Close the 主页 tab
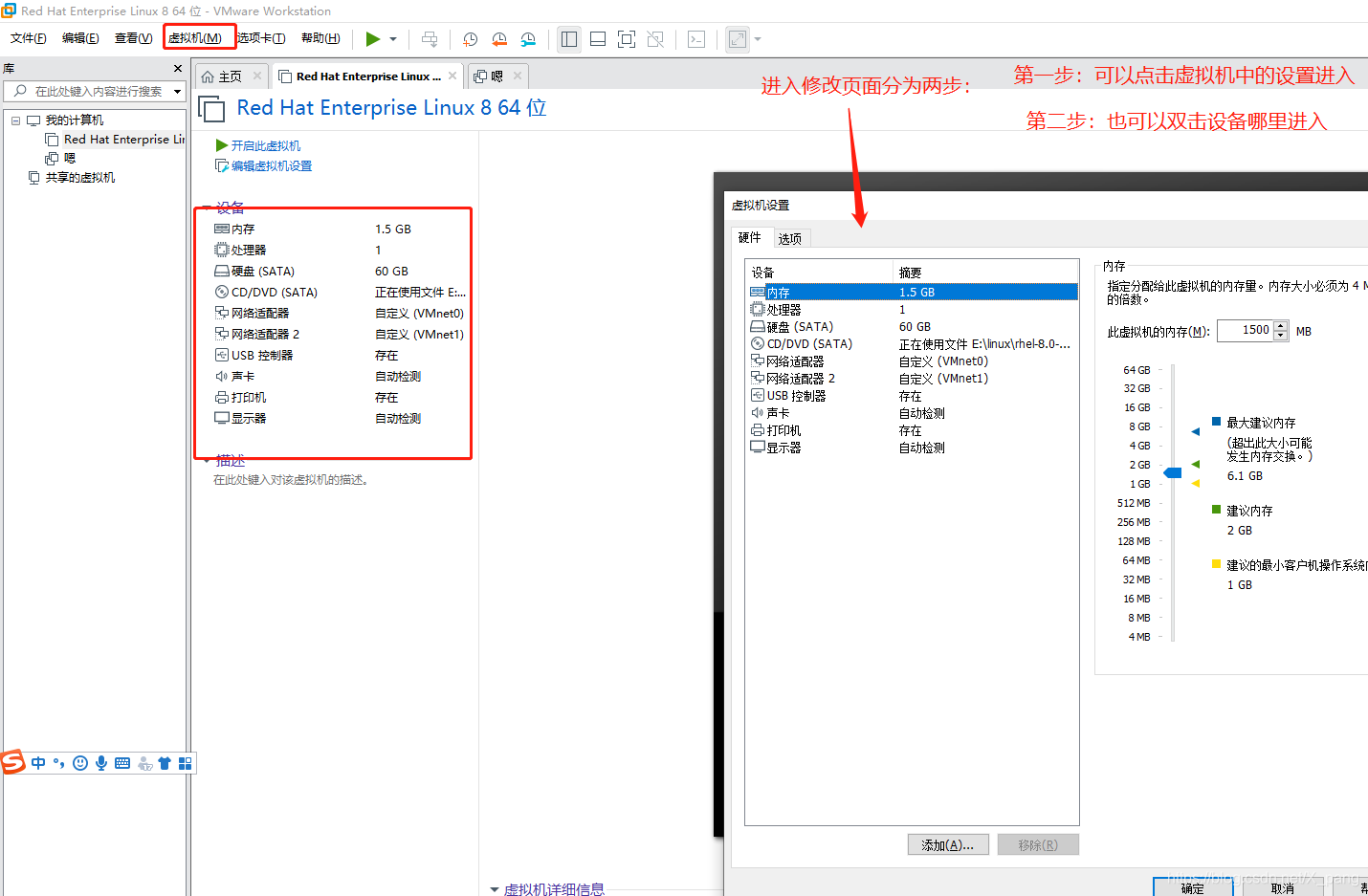Screen dimensions: 1368x896 click(x=257, y=76)
